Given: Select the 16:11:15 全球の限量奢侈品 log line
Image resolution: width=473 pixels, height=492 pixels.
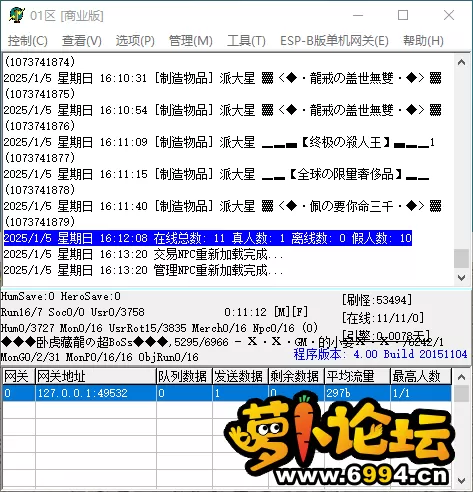Looking at the screenshot, I should pos(217,174).
